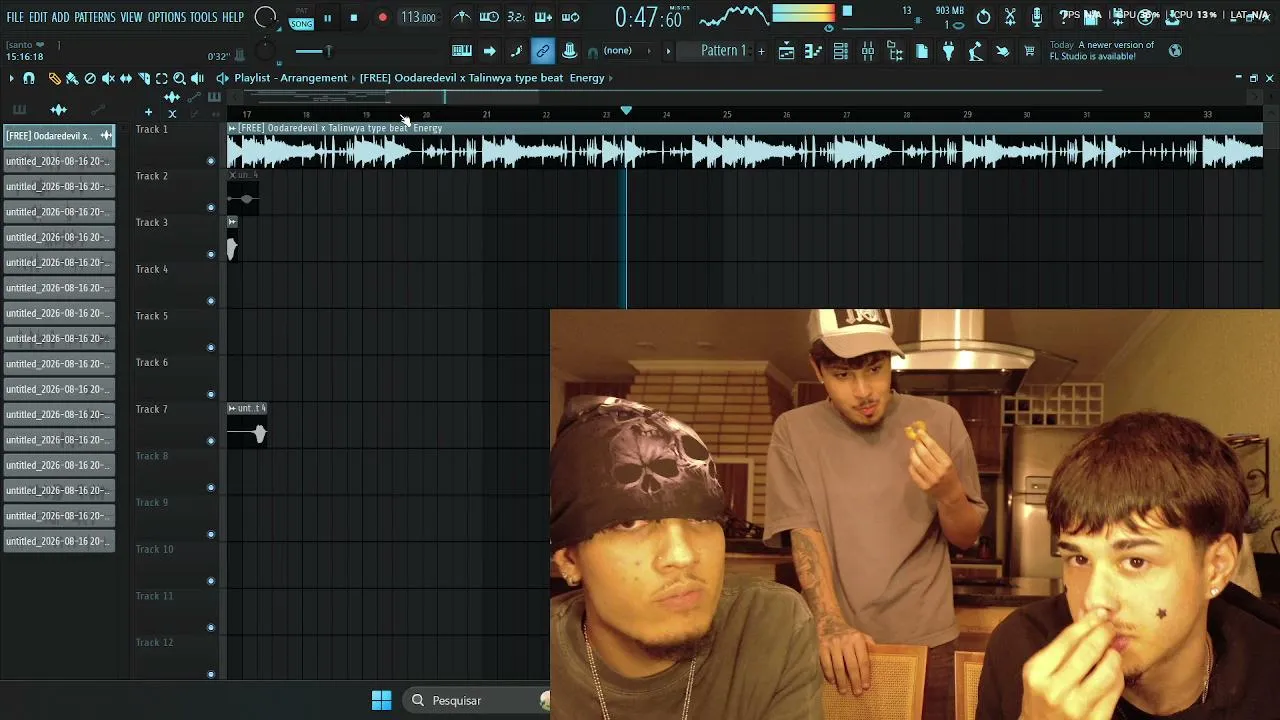Open the OPTIONS menu
This screenshot has height=720, width=1280.
(167, 18)
